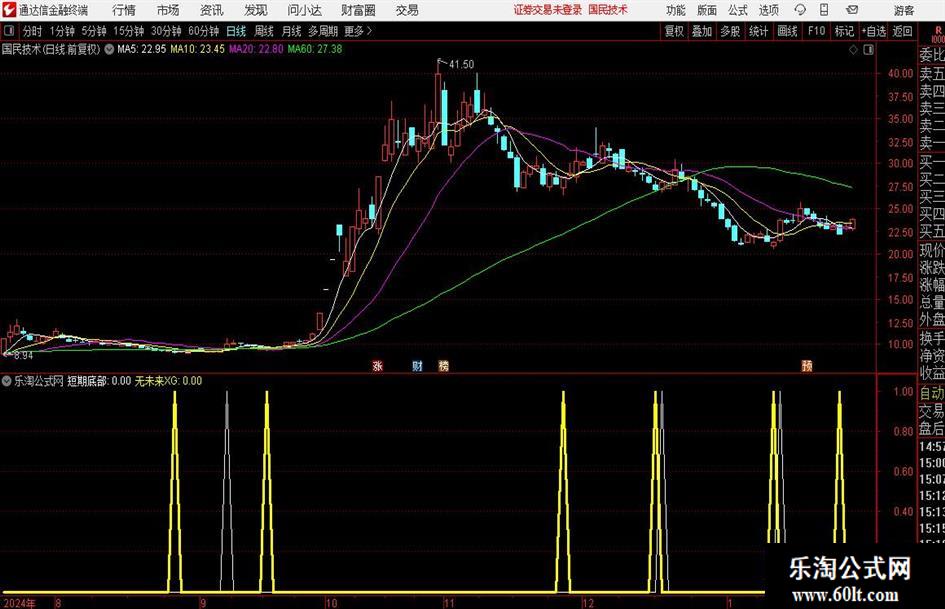Open the 交易 menu
Viewport: 945px width, 609px height.
[x=407, y=10]
